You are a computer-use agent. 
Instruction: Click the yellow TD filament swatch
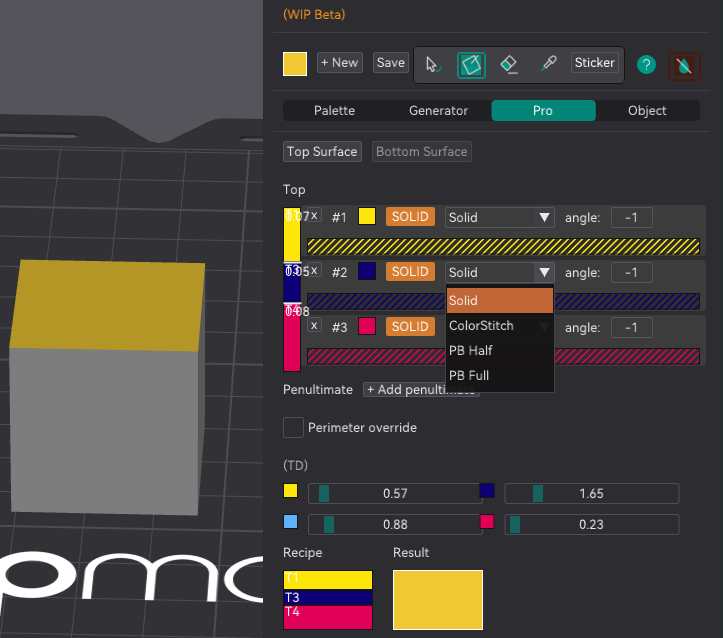point(290,490)
